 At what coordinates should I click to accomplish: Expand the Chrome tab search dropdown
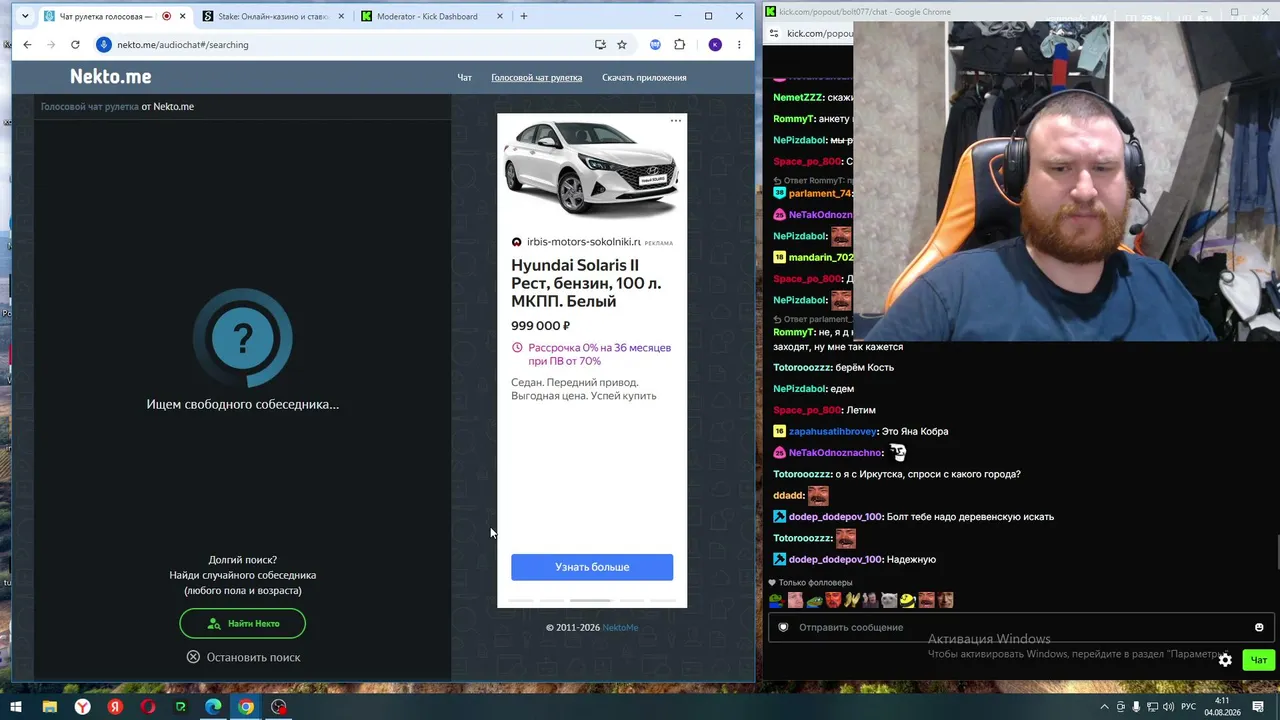[x=25, y=16]
